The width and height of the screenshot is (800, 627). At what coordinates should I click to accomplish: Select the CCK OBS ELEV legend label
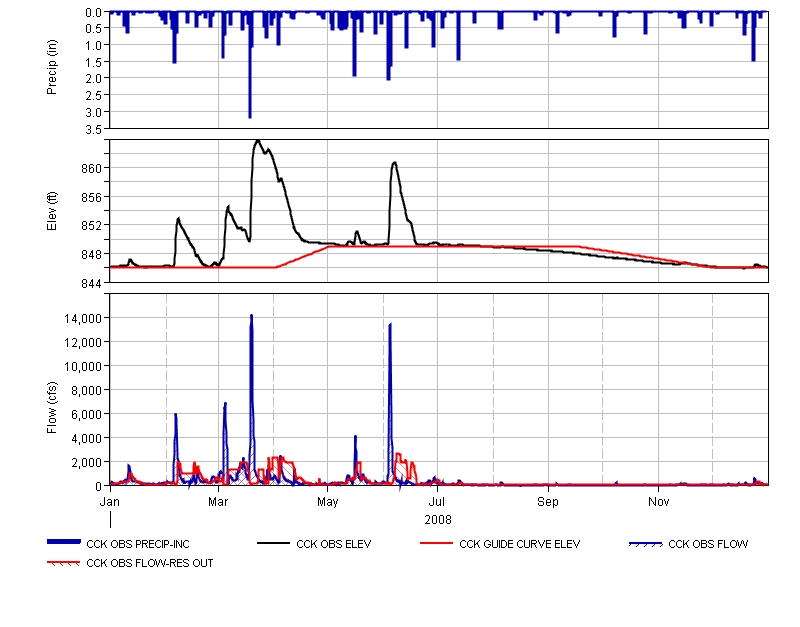[333, 544]
